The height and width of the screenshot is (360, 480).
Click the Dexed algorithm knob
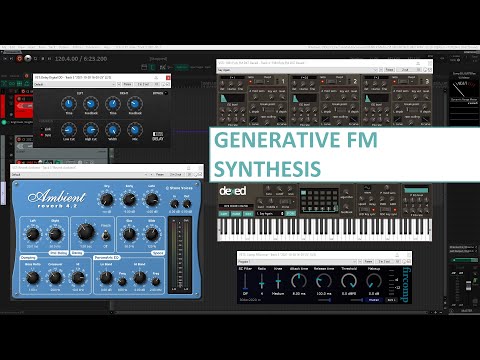[346, 192]
